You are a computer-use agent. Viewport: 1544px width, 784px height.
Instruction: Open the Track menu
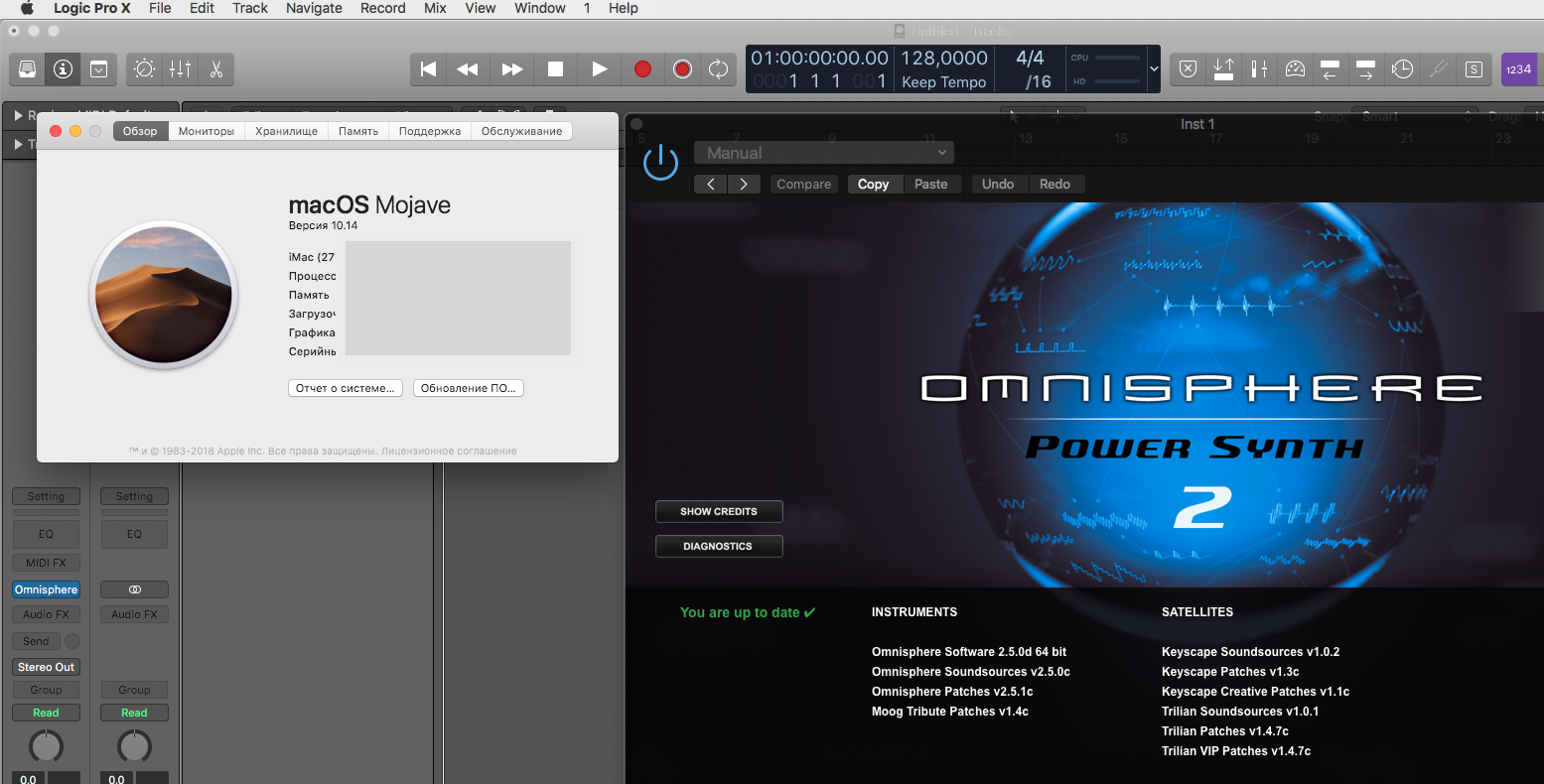tap(250, 8)
